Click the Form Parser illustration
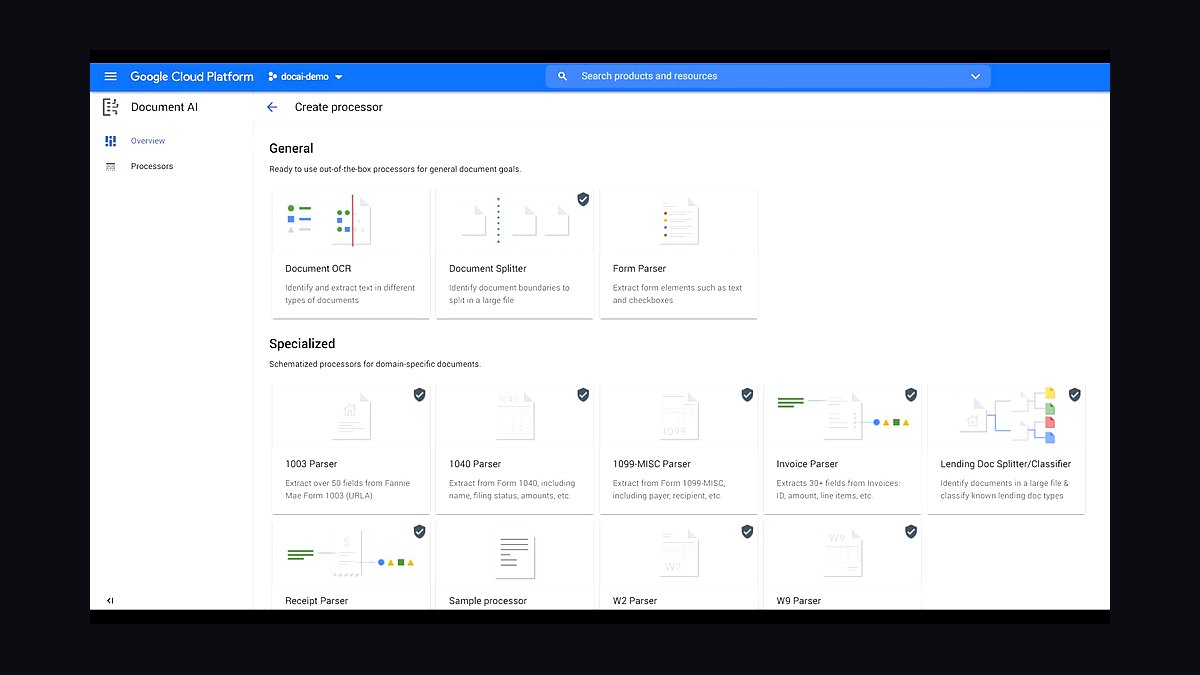This screenshot has height=675, width=1200. [x=679, y=221]
